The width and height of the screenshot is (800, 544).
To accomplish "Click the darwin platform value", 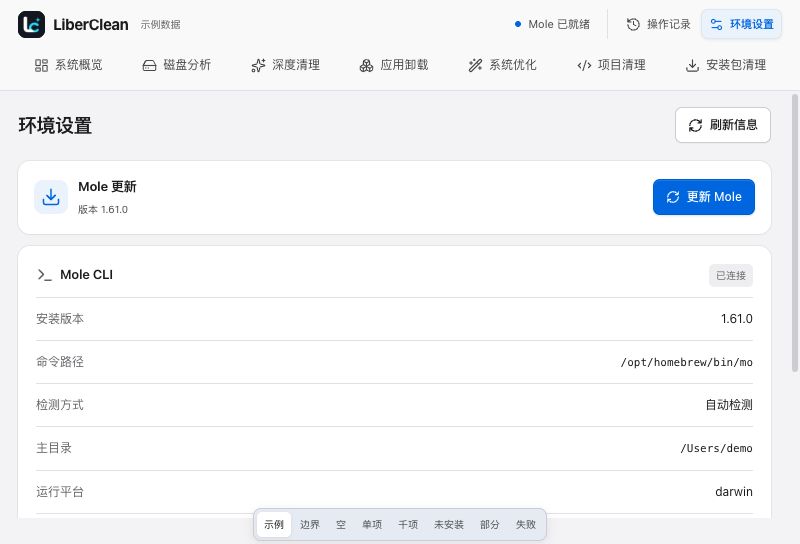I will coord(734,492).
